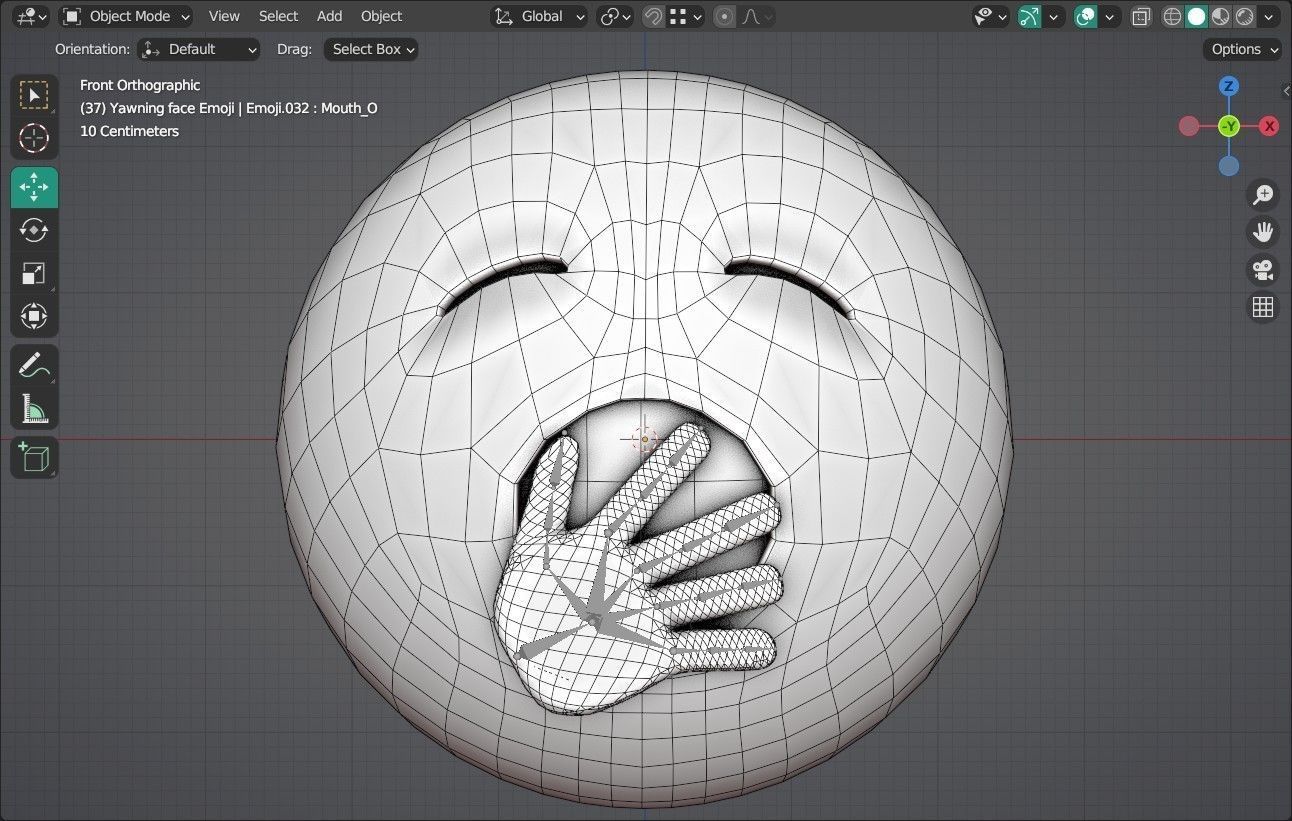
Task: Click the 3D cursor at the mouth
Action: [644, 438]
